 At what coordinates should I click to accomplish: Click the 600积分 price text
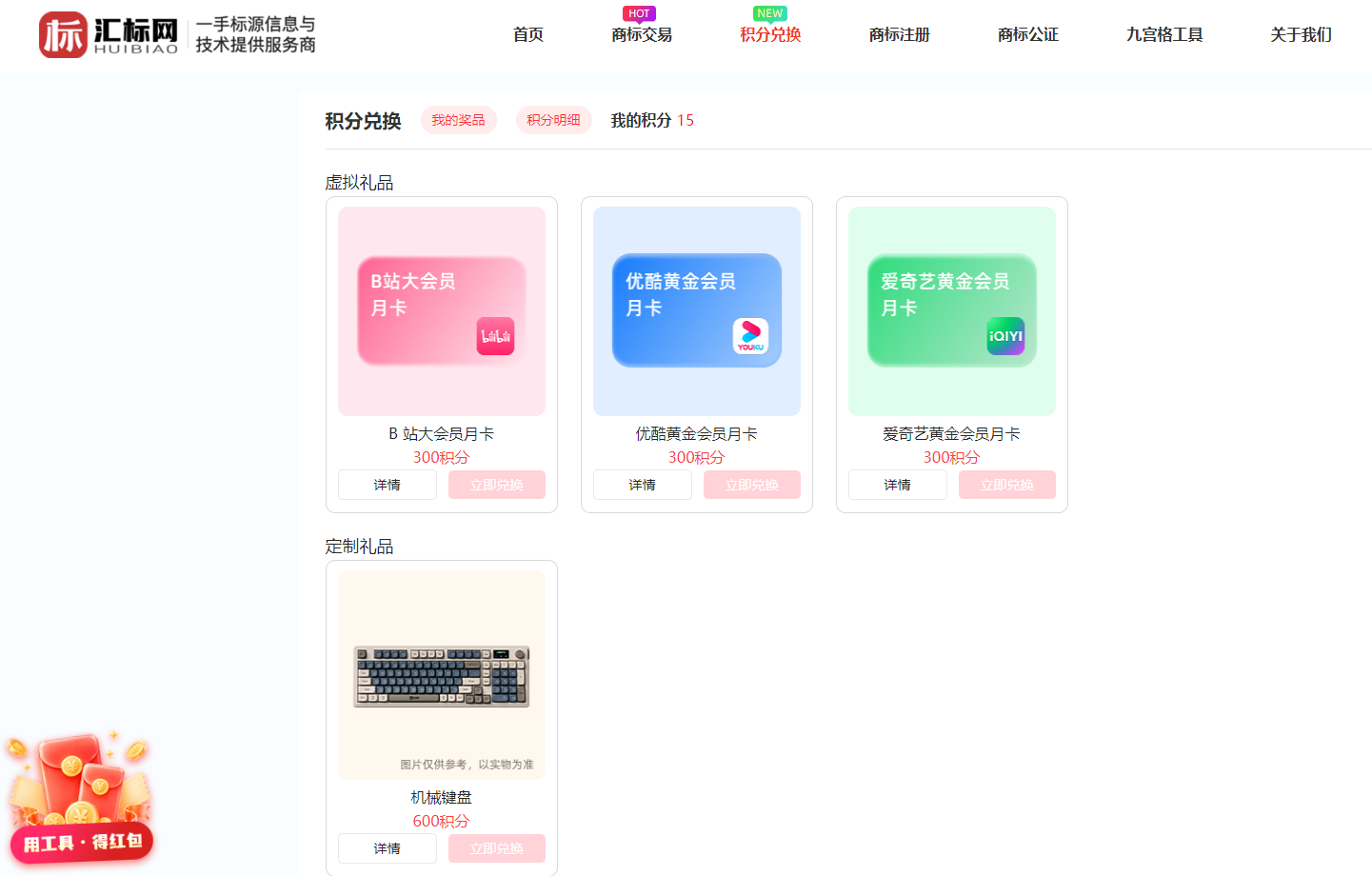(x=442, y=821)
